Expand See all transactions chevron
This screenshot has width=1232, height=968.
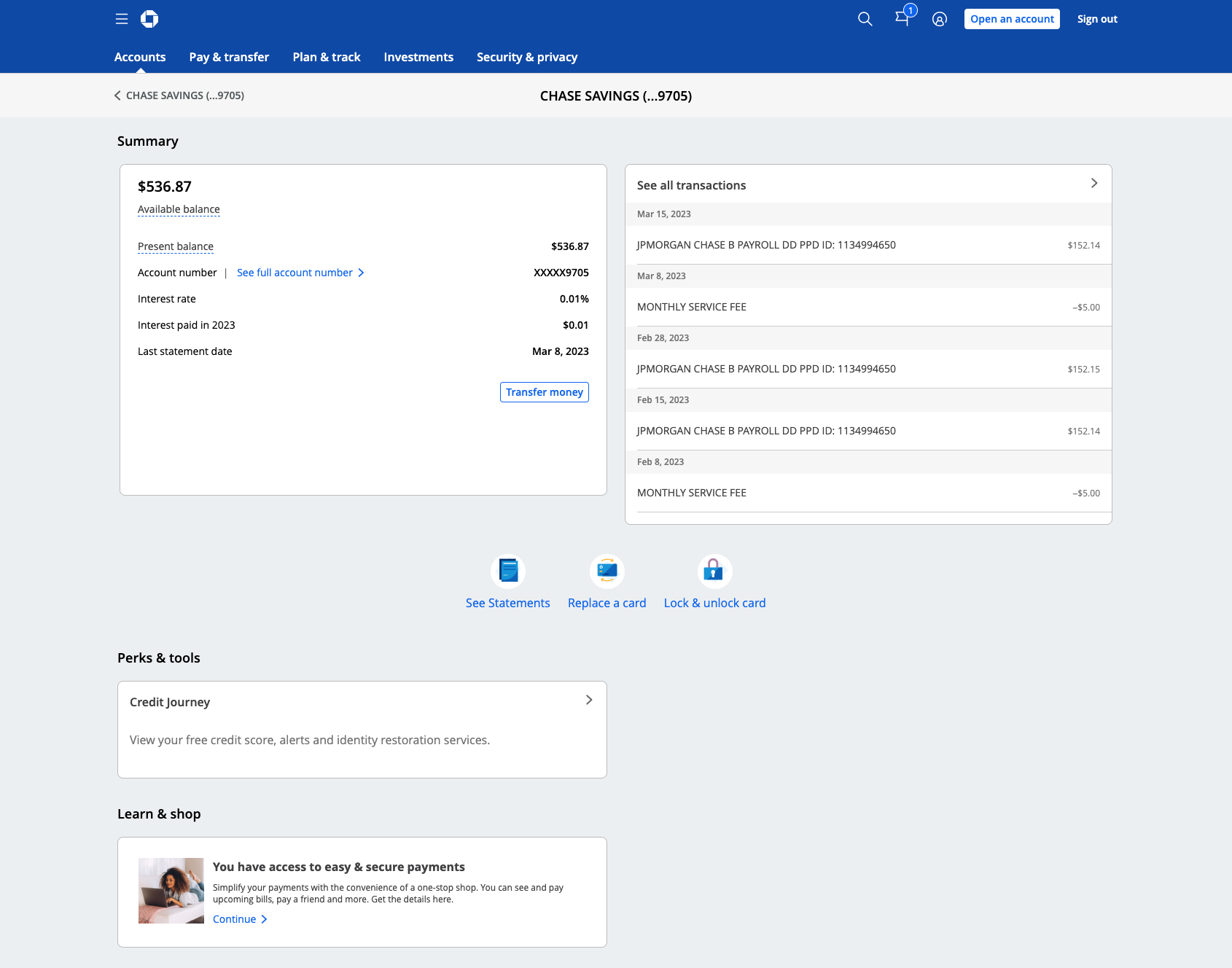coord(1094,183)
